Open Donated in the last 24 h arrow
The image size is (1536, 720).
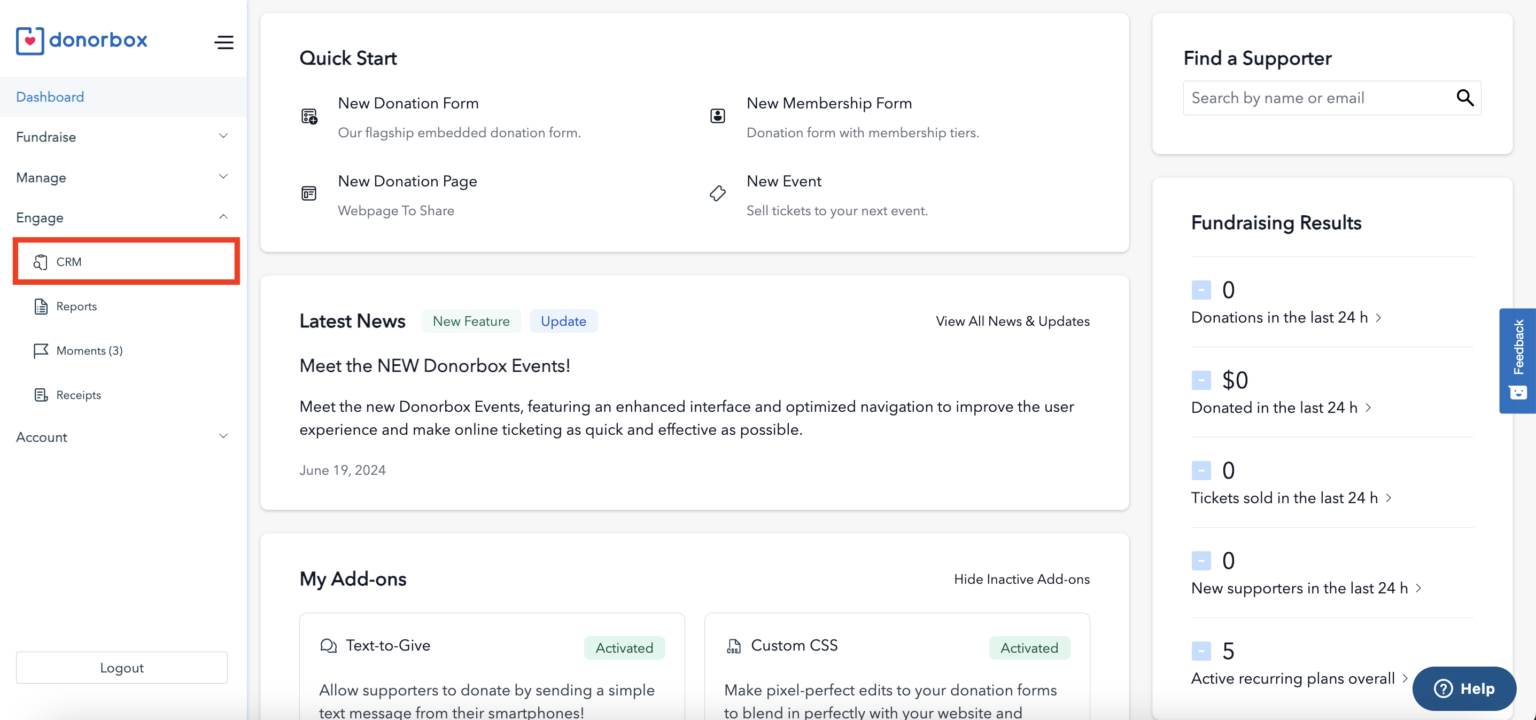[1368, 408]
